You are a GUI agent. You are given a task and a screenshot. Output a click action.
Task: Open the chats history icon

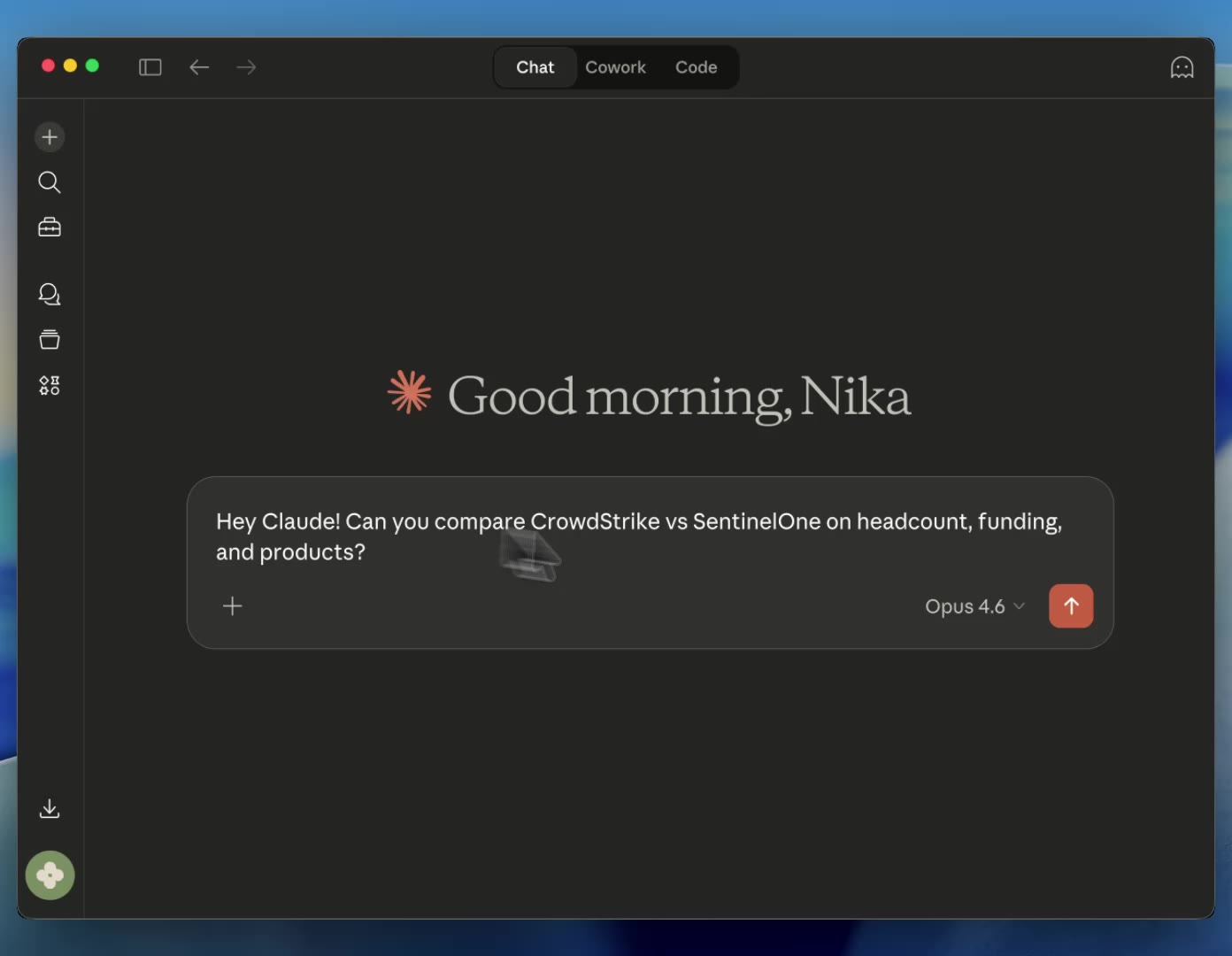coord(50,294)
